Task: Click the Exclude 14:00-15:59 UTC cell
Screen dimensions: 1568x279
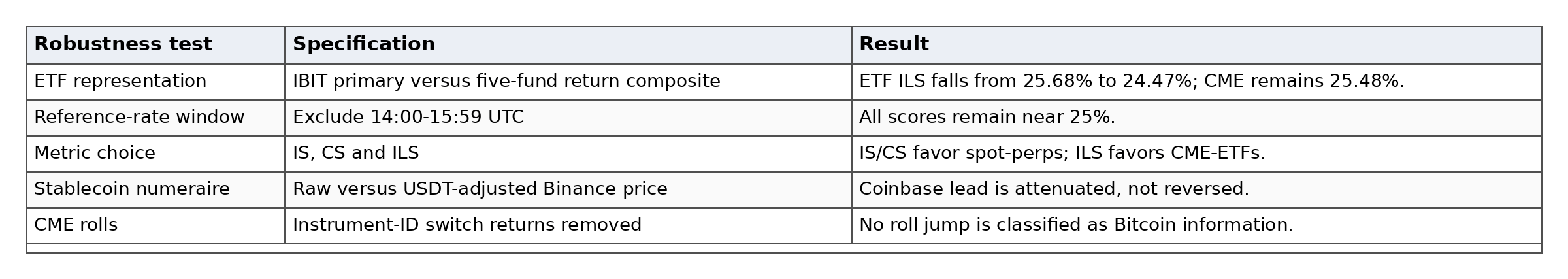Action: click(x=568, y=118)
